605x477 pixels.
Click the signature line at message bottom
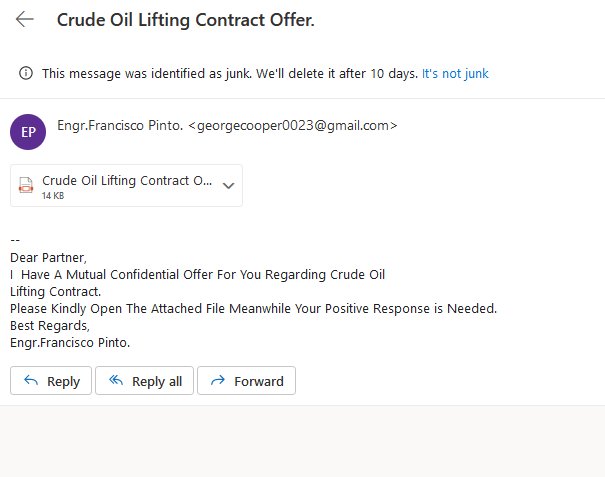point(70,343)
